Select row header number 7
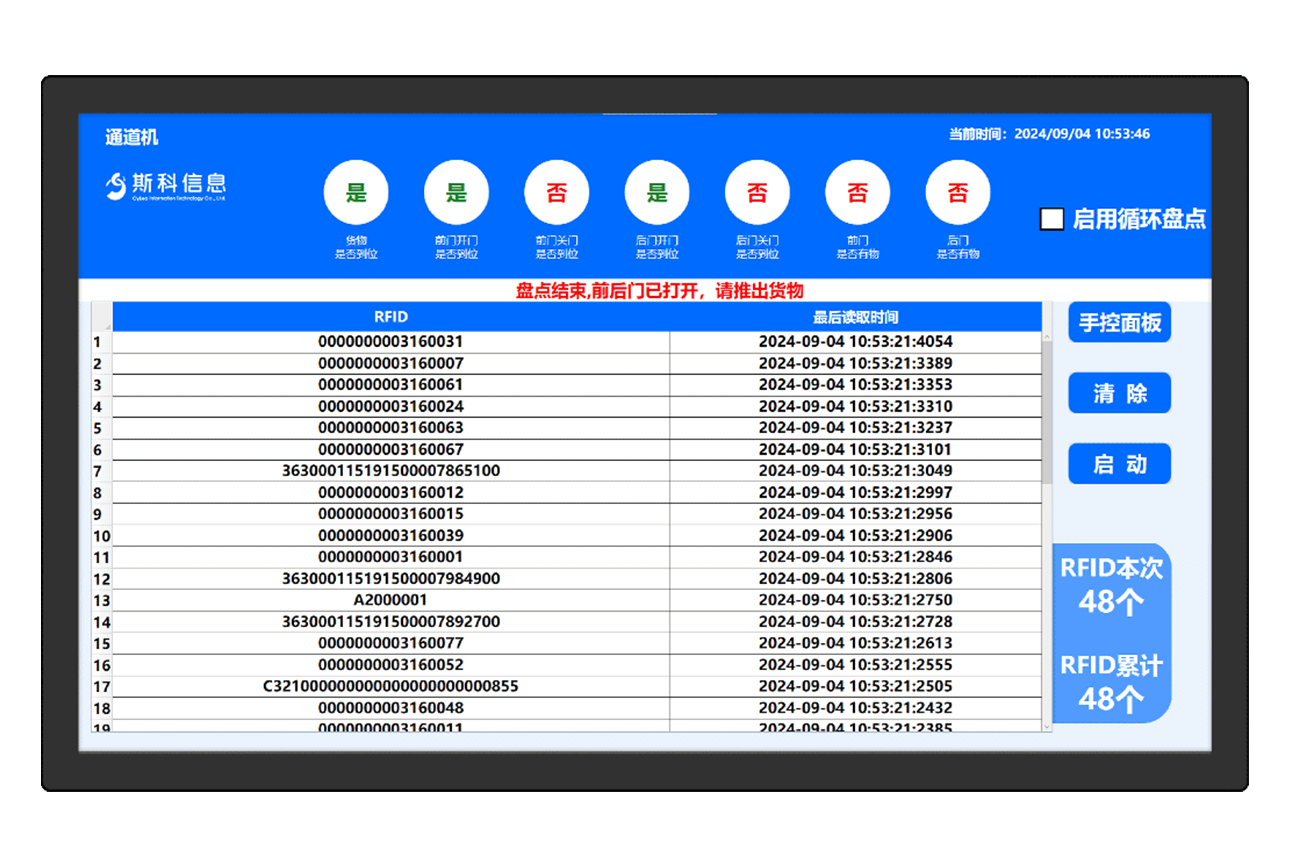This screenshot has width=1291, height=854. point(98,471)
